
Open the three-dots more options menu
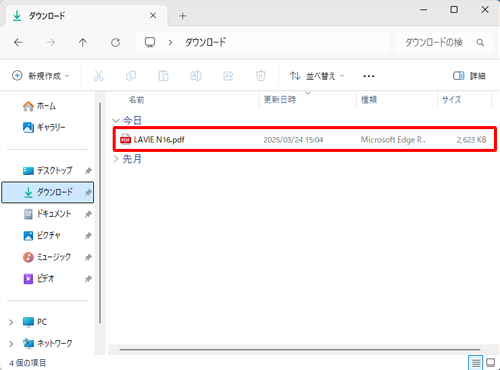[x=369, y=76]
